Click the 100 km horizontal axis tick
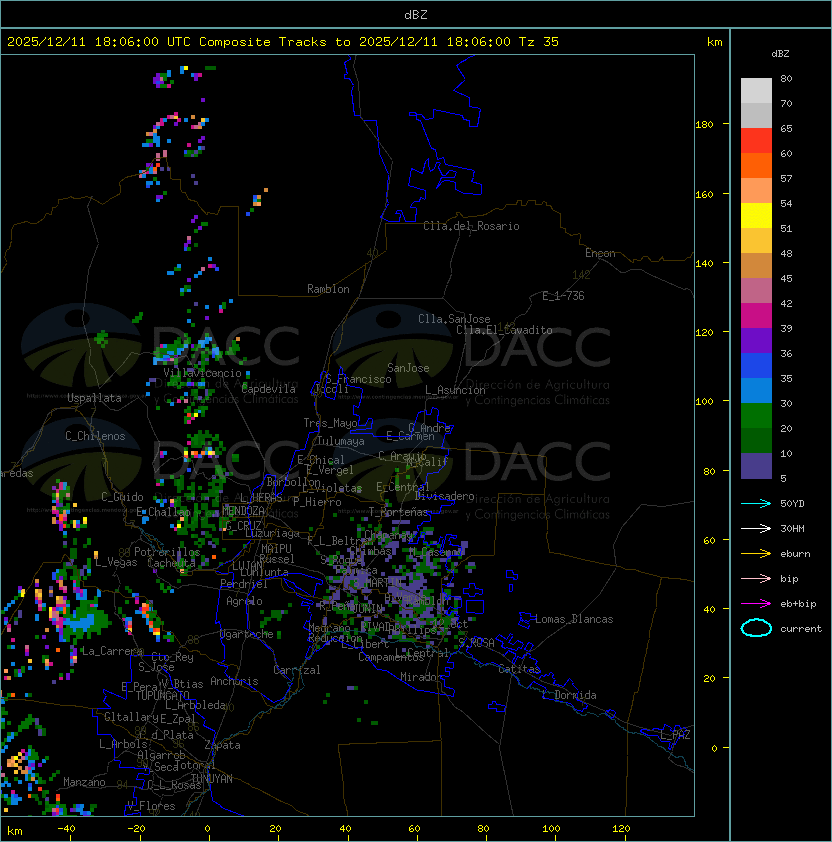 coord(551,829)
